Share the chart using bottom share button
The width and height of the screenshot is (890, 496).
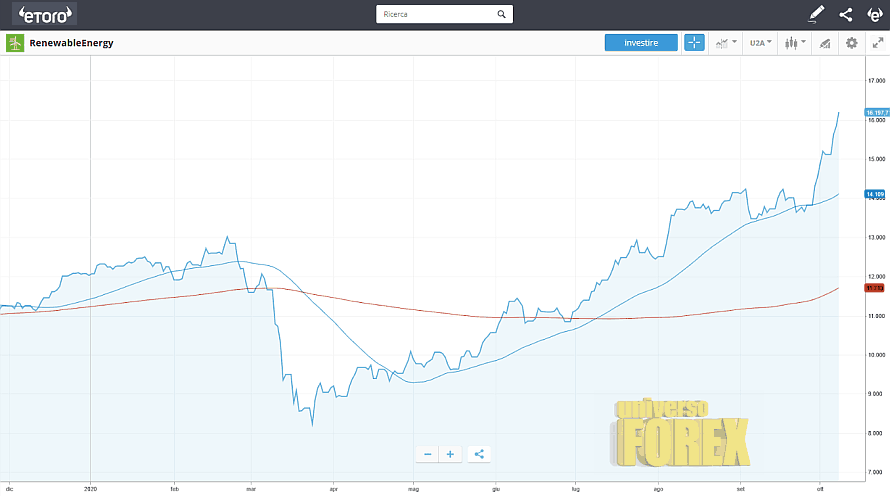479,454
